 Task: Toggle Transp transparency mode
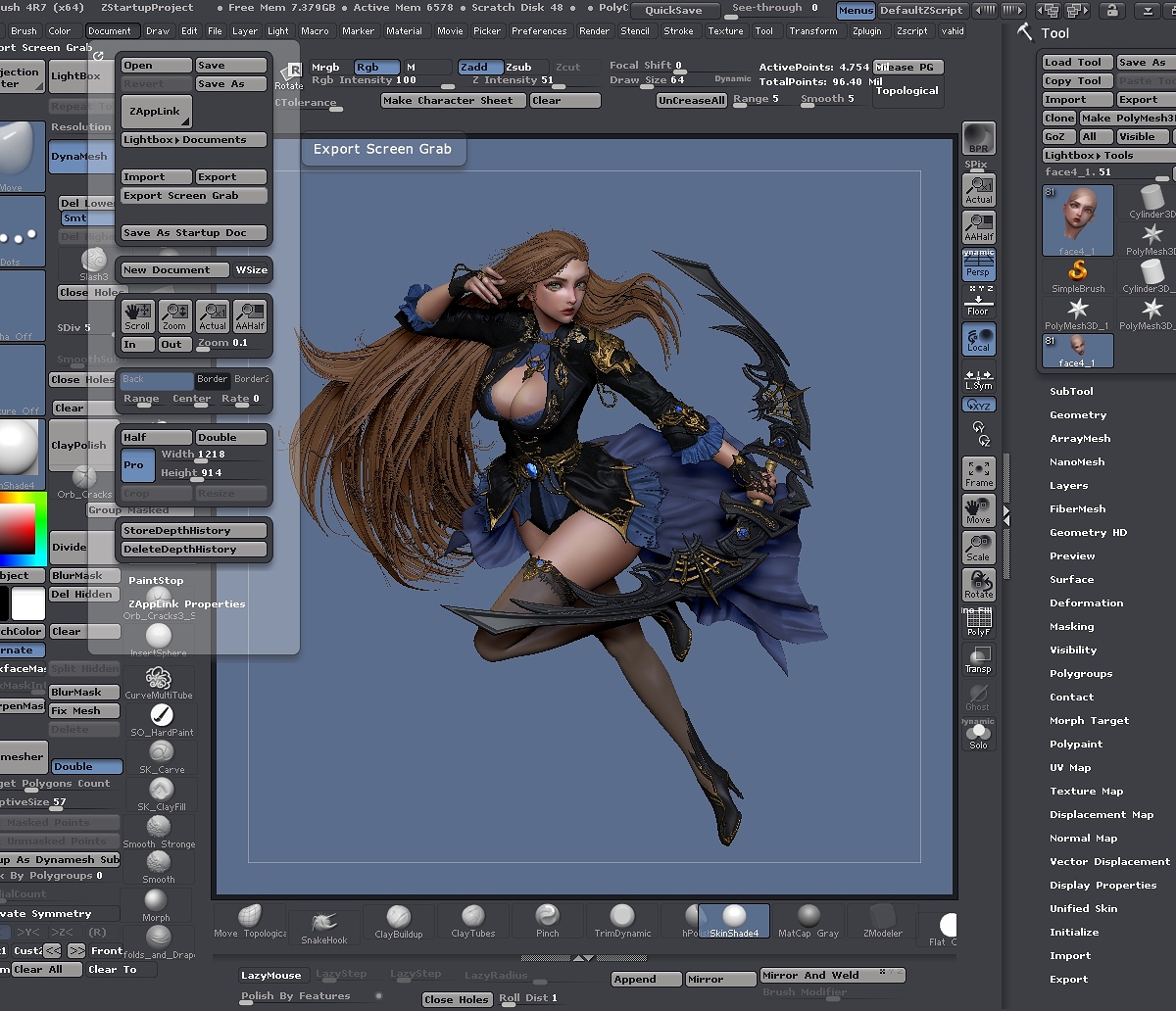point(978,659)
